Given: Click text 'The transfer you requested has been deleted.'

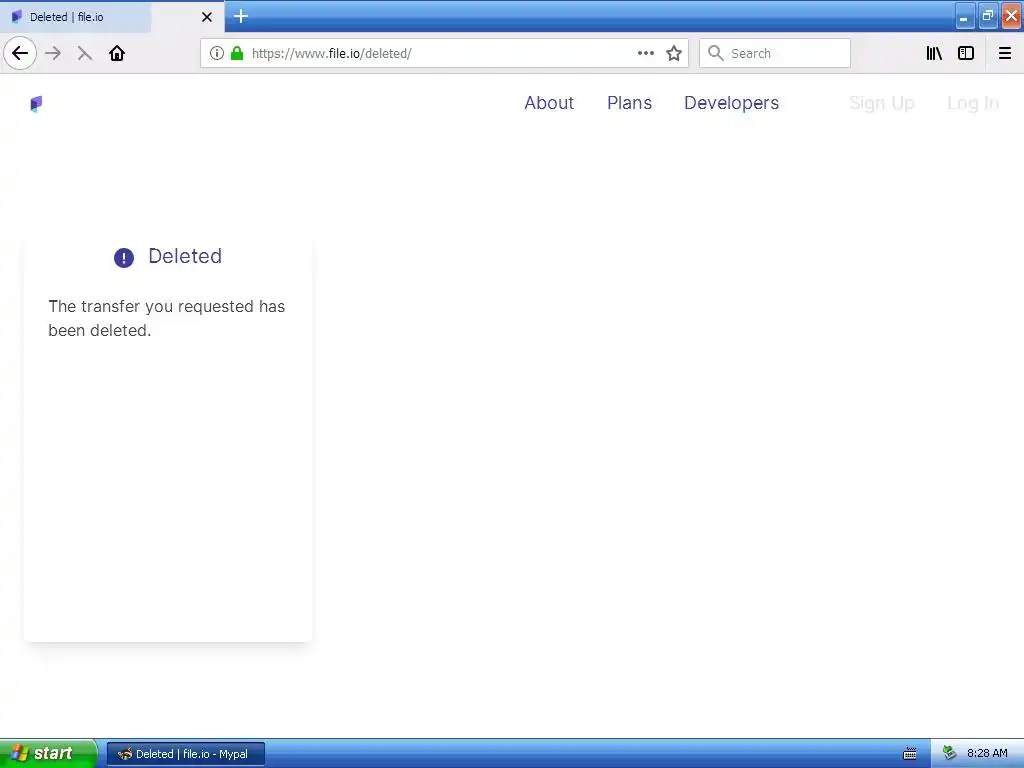Looking at the screenshot, I should [x=167, y=318].
